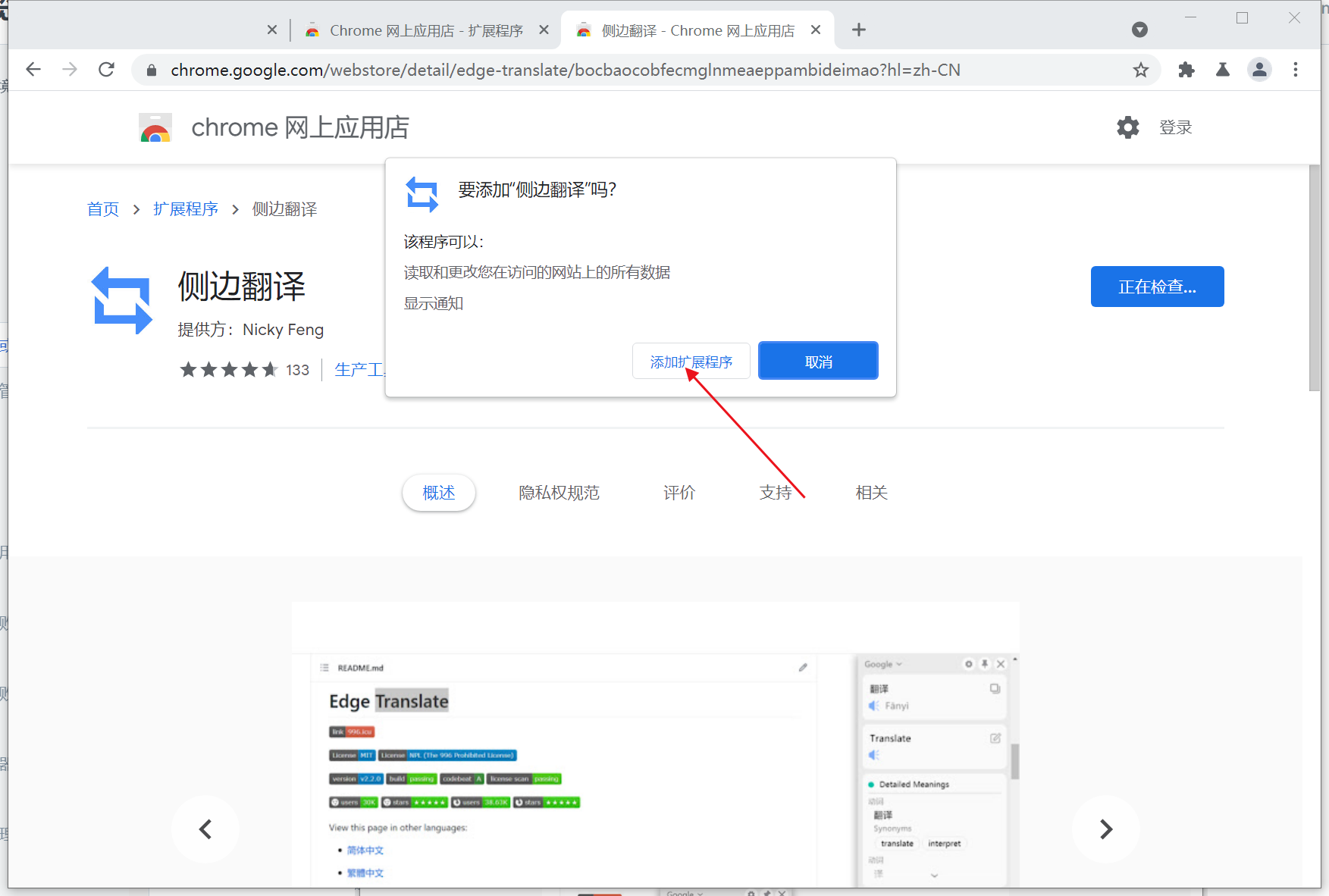Click the site lock icon in address bar
Screen dimensions: 1329x896
coord(152,70)
